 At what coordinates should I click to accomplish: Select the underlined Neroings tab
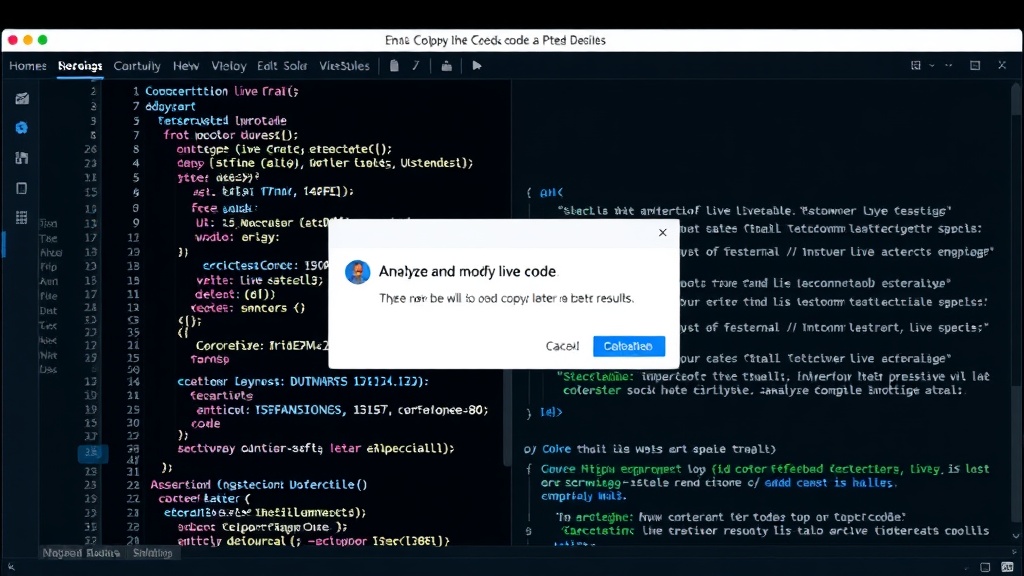80,66
